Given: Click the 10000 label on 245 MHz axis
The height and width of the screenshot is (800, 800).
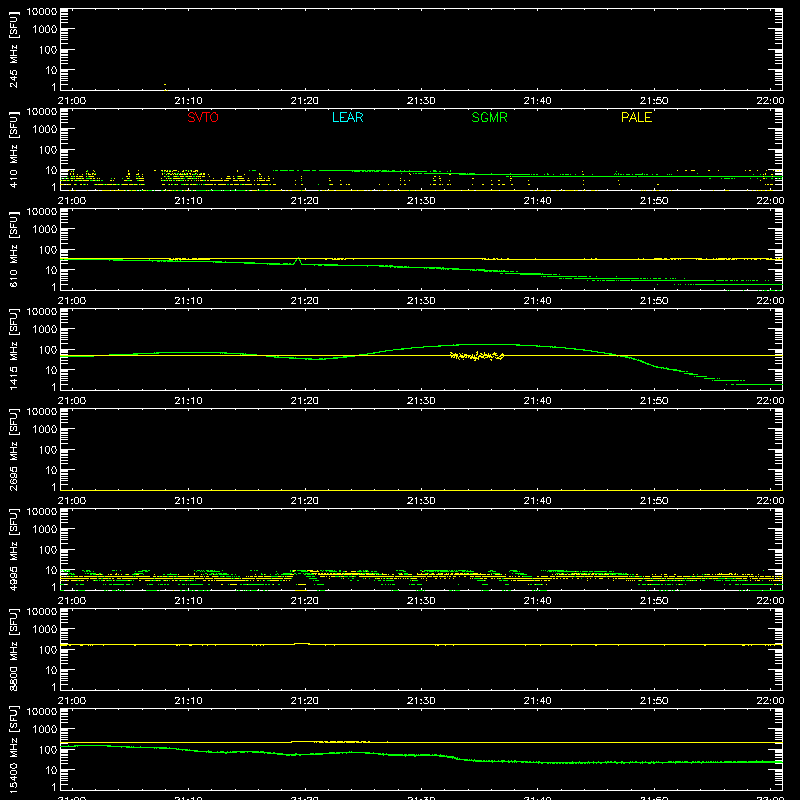Looking at the screenshot, I should pos(42,12).
